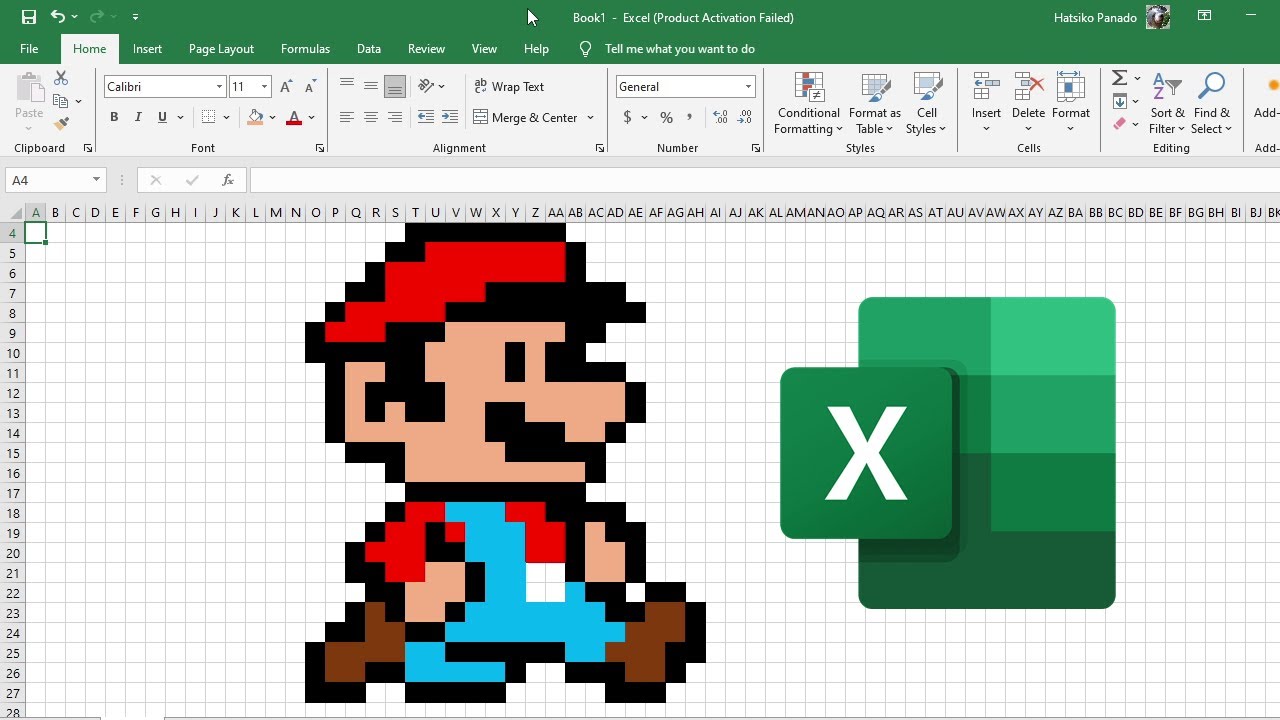Open the font size 11 dropdown
The height and width of the screenshot is (720, 1280).
[x=264, y=87]
